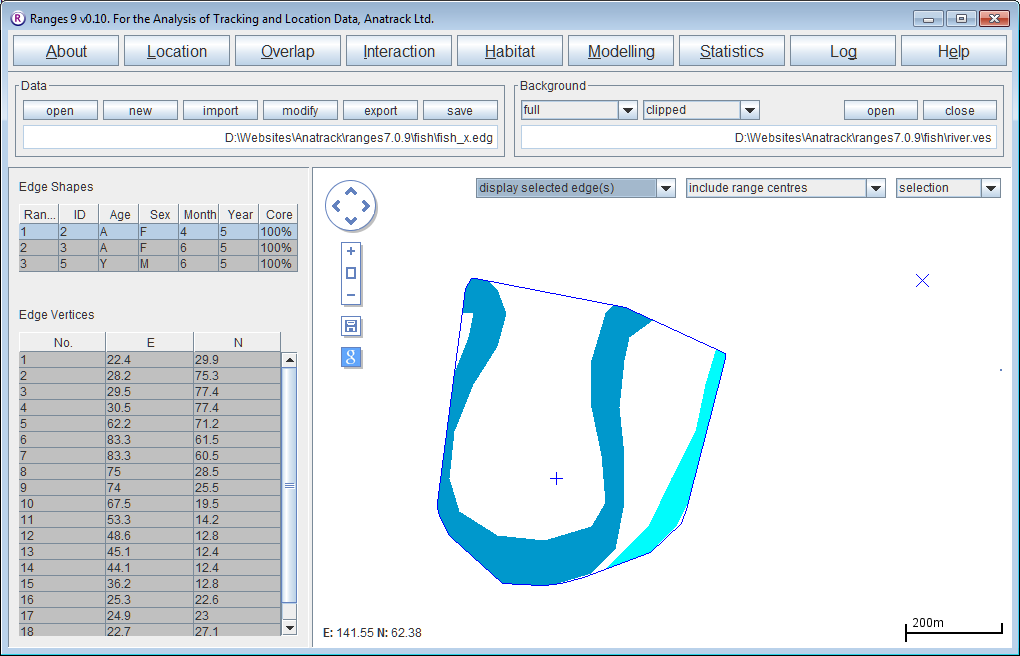Click the Google map icon
The height and width of the screenshot is (656, 1020).
[x=351, y=358]
